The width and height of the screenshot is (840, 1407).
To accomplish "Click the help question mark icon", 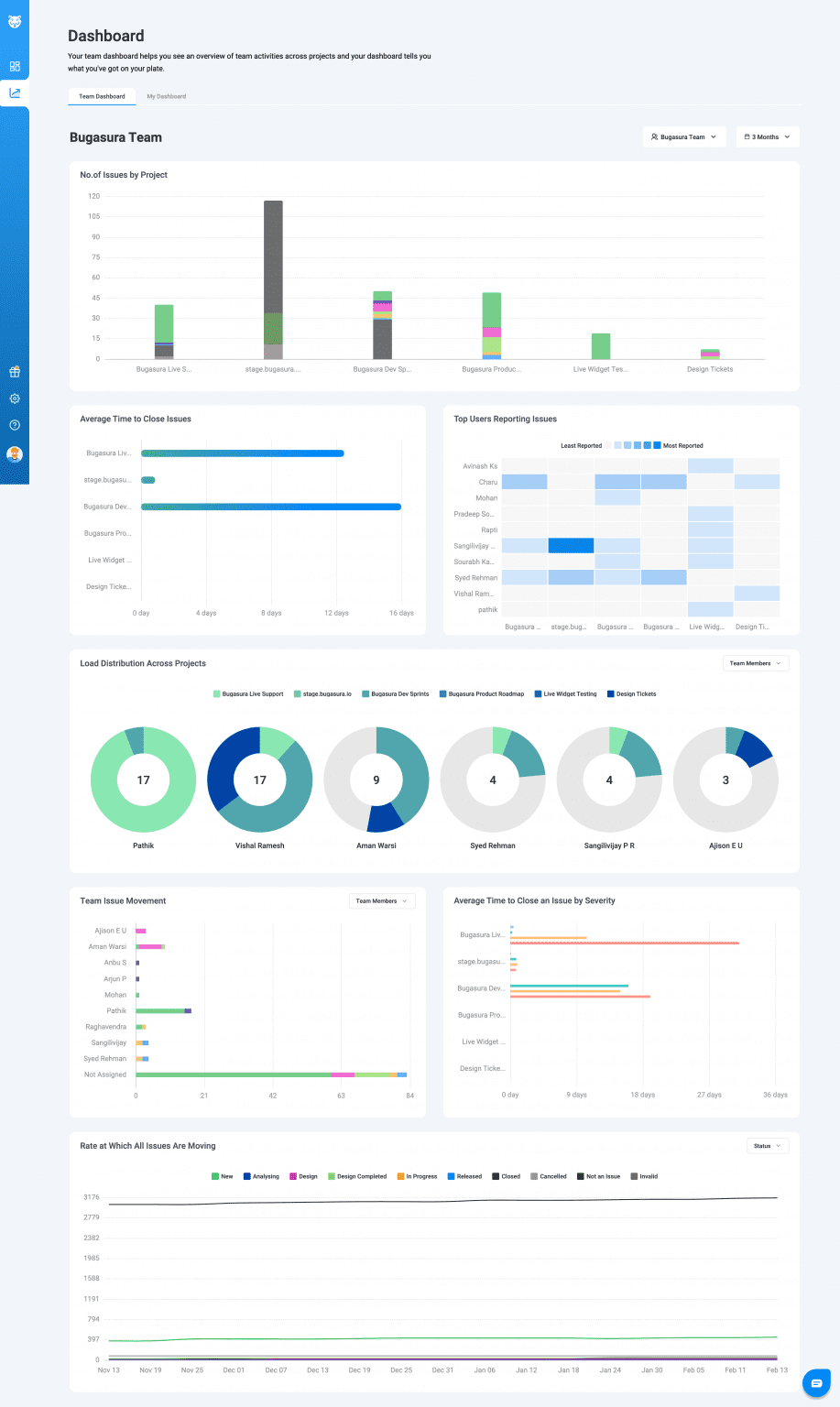I will click(x=14, y=424).
